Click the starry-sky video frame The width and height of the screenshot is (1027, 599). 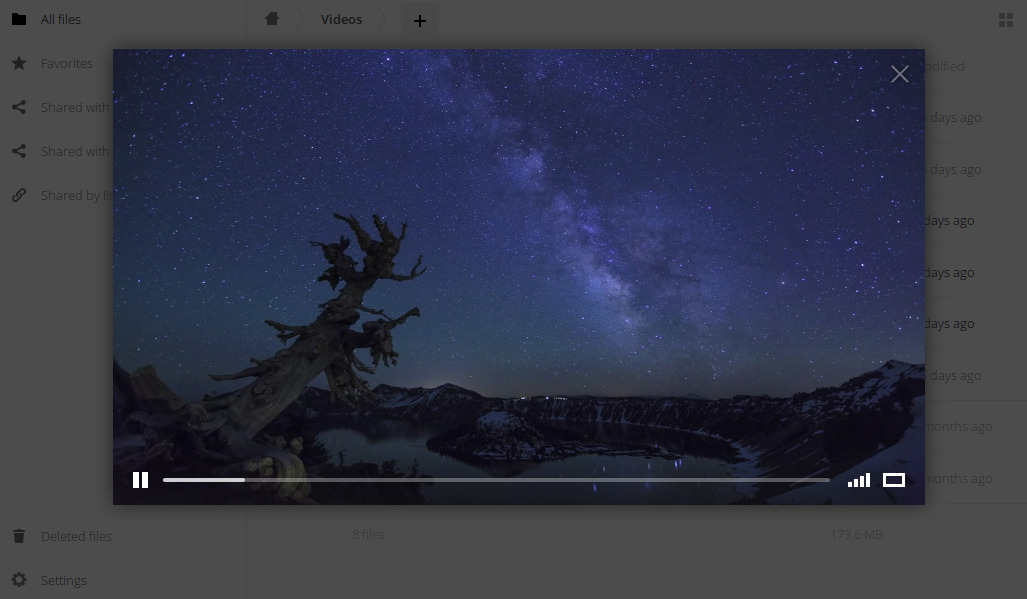(x=518, y=250)
